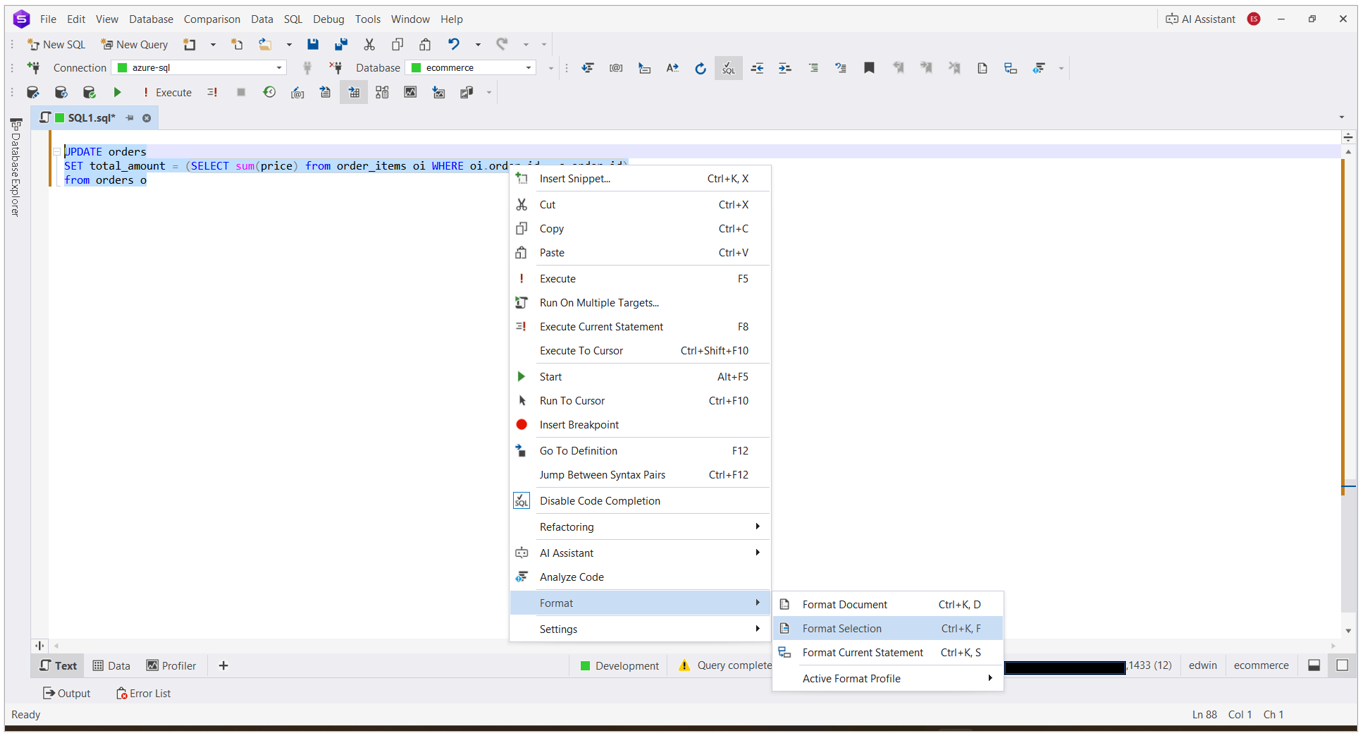The image size is (1362, 735).
Task: Switch to the Data view tab
Action: click(111, 666)
